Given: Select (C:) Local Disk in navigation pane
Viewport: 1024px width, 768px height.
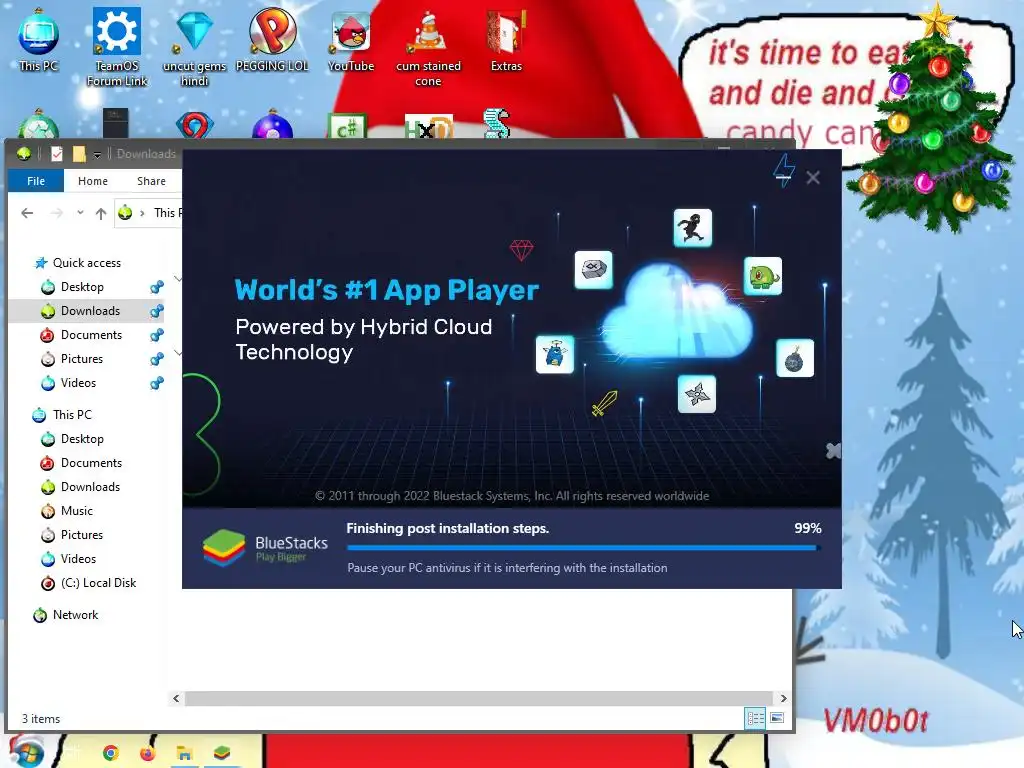Looking at the screenshot, I should click(98, 583).
